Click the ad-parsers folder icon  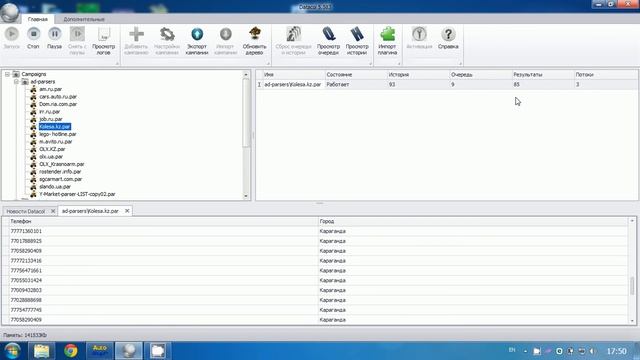coord(25,82)
